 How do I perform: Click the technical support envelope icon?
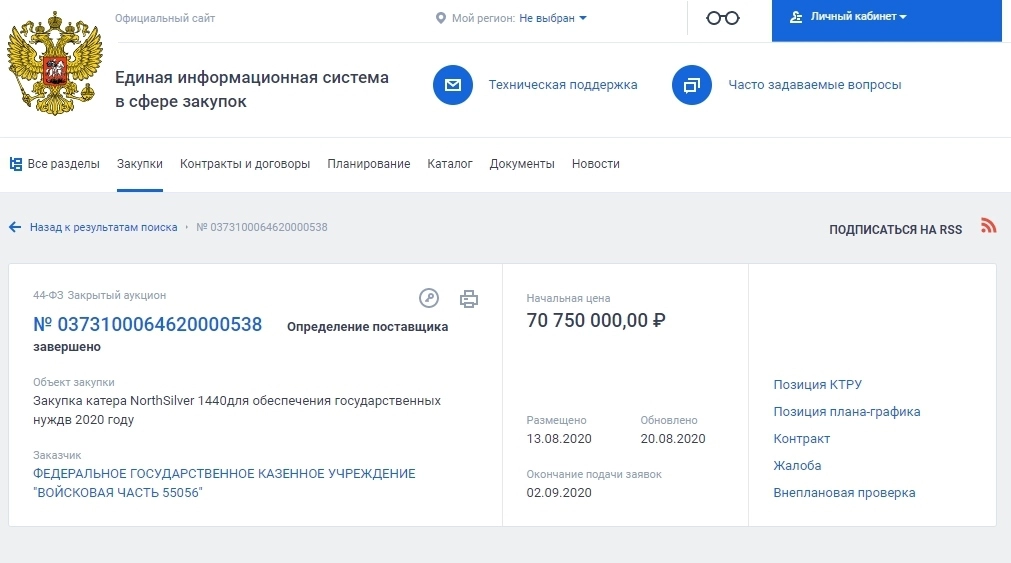tap(452, 85)
